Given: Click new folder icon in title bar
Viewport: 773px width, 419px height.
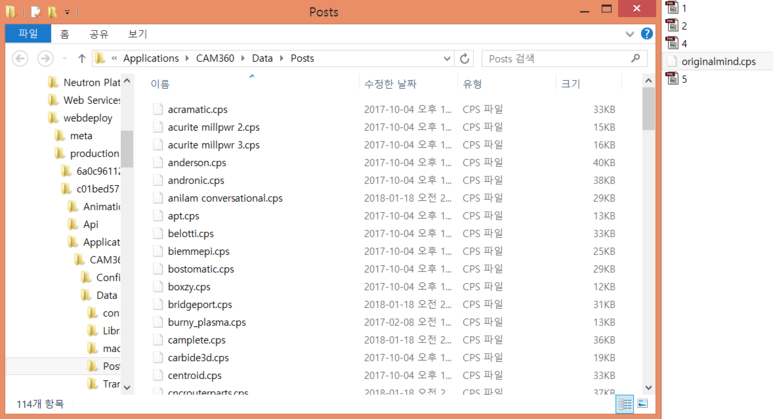Looking at the screenshot, I should tap(52, 11).
